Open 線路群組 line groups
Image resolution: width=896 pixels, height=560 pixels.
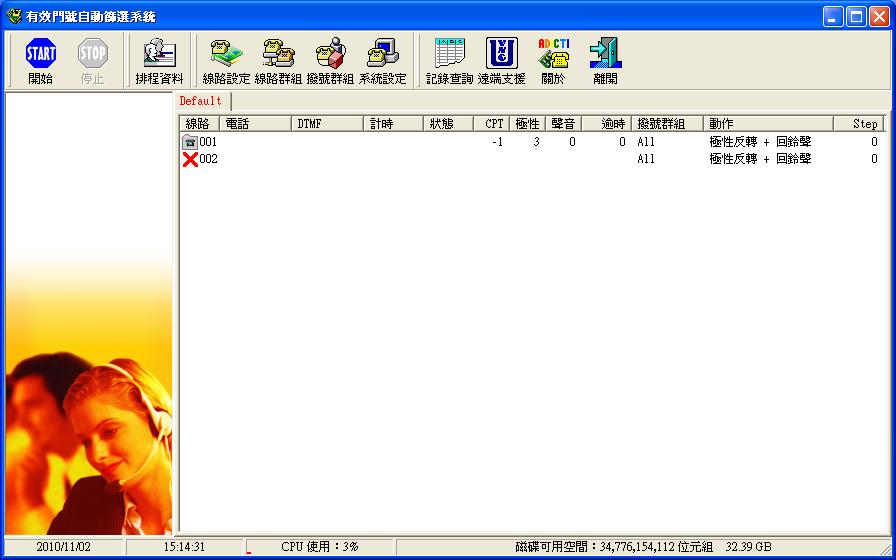point(278,61)
